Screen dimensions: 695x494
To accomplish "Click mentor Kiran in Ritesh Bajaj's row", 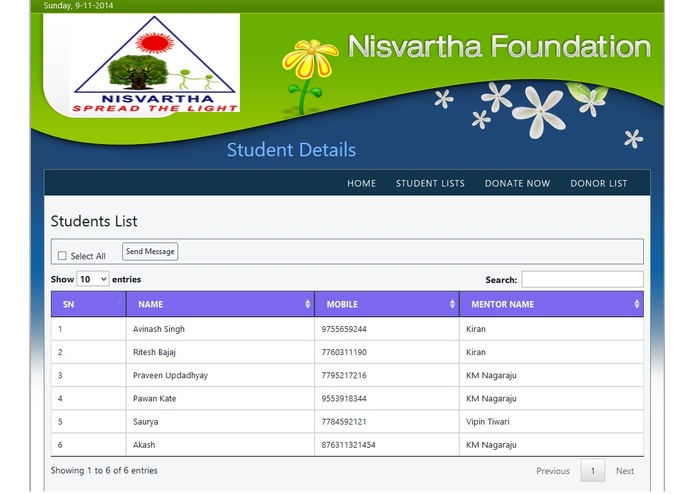I will pos(476,352).
